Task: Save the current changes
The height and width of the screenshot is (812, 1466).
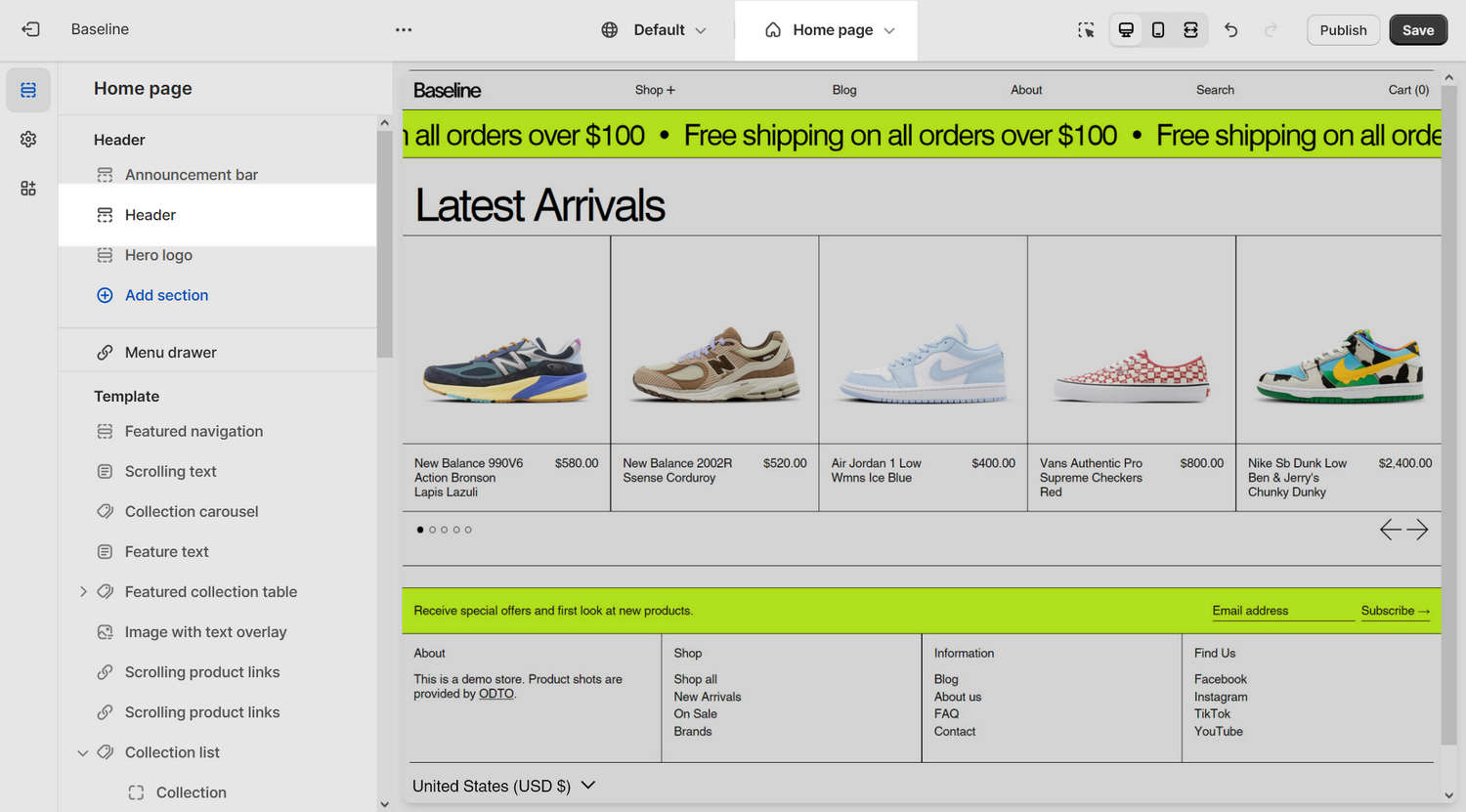Action: click(1418, 29)
